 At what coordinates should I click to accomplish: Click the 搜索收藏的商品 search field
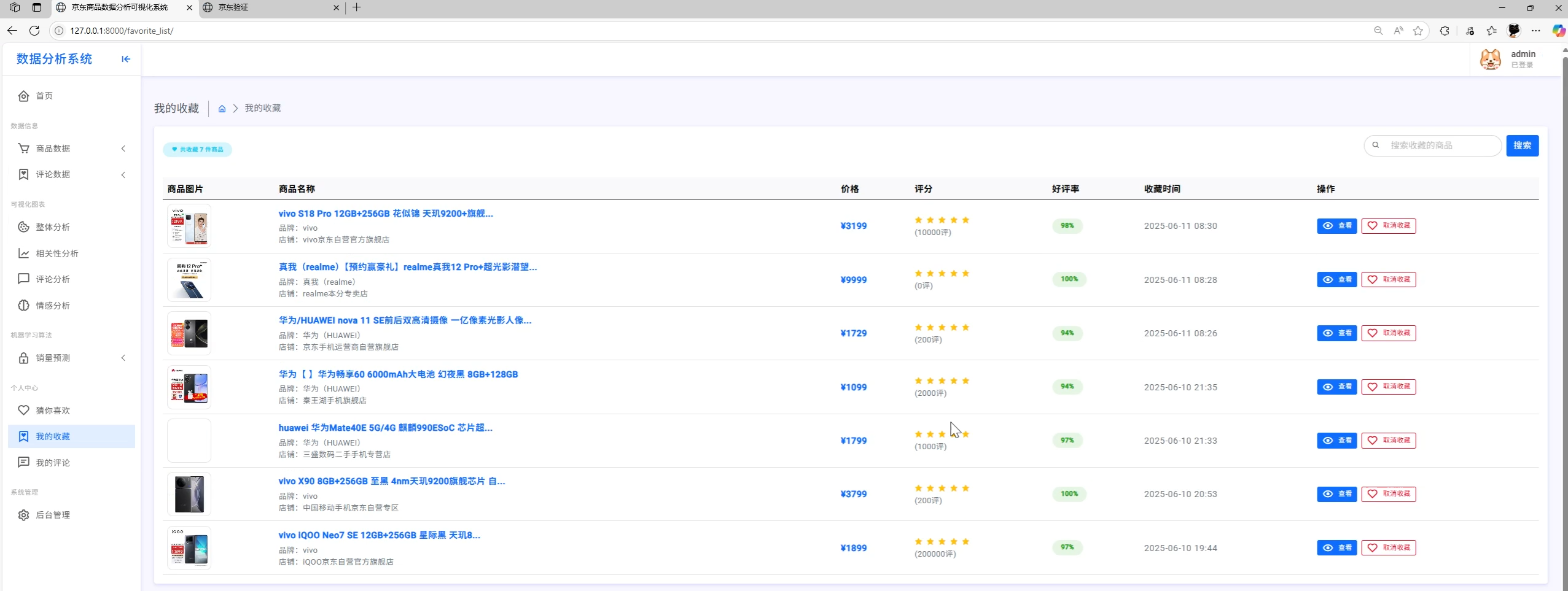pos(1433,145)
